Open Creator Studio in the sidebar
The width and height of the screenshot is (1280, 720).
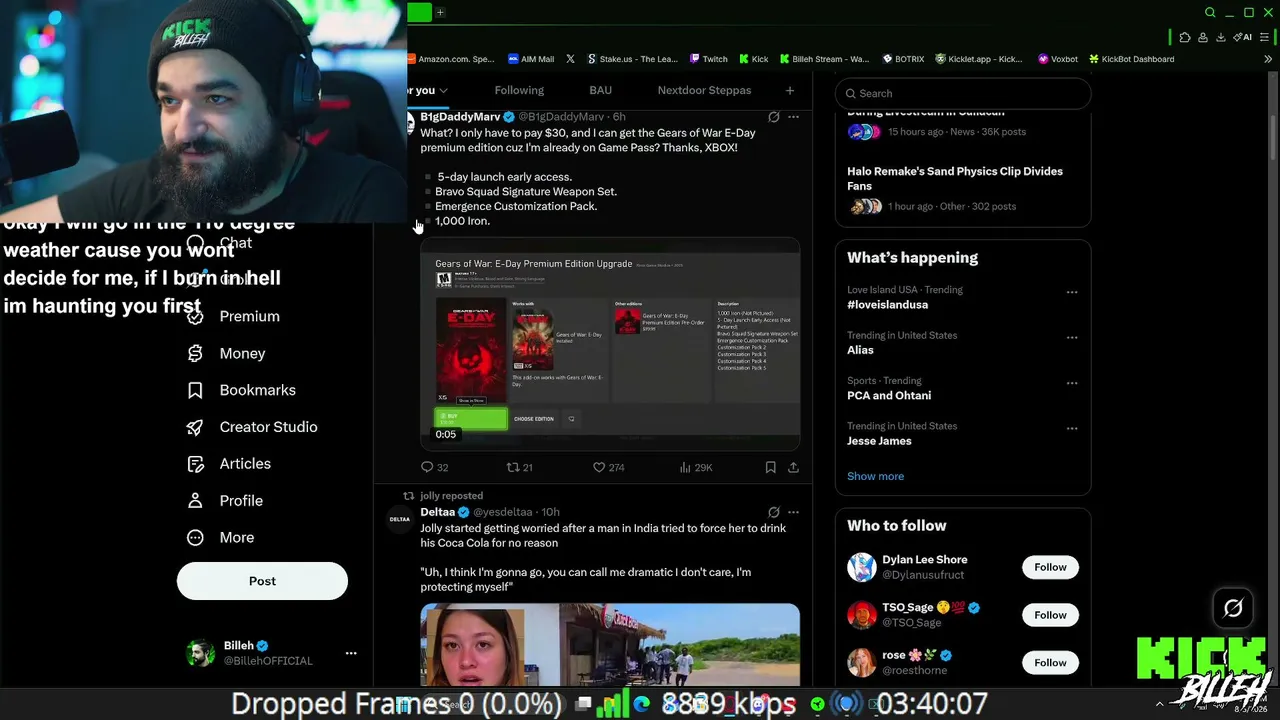pos(252,427)
